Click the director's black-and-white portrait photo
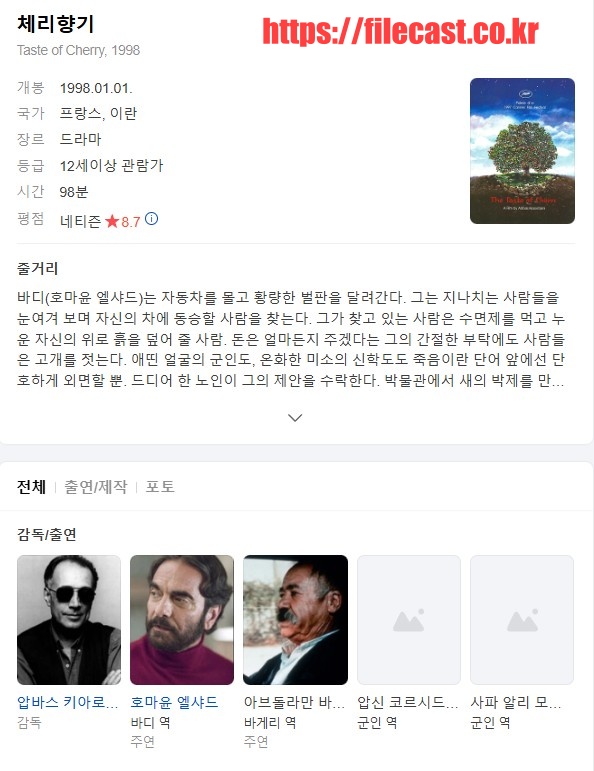 [69, 620]
